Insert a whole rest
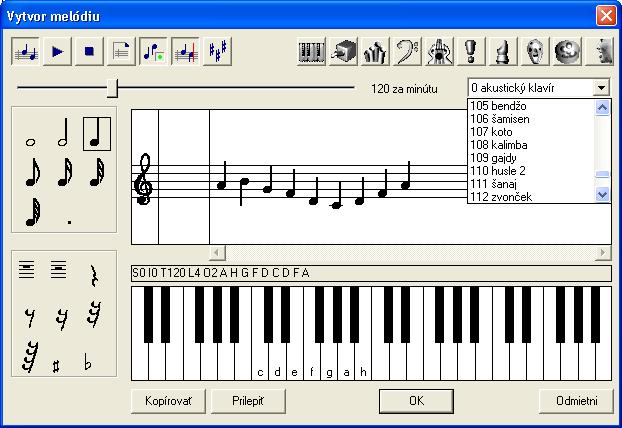622x428 pixels. pyautogui.click(x=27, y=270)
